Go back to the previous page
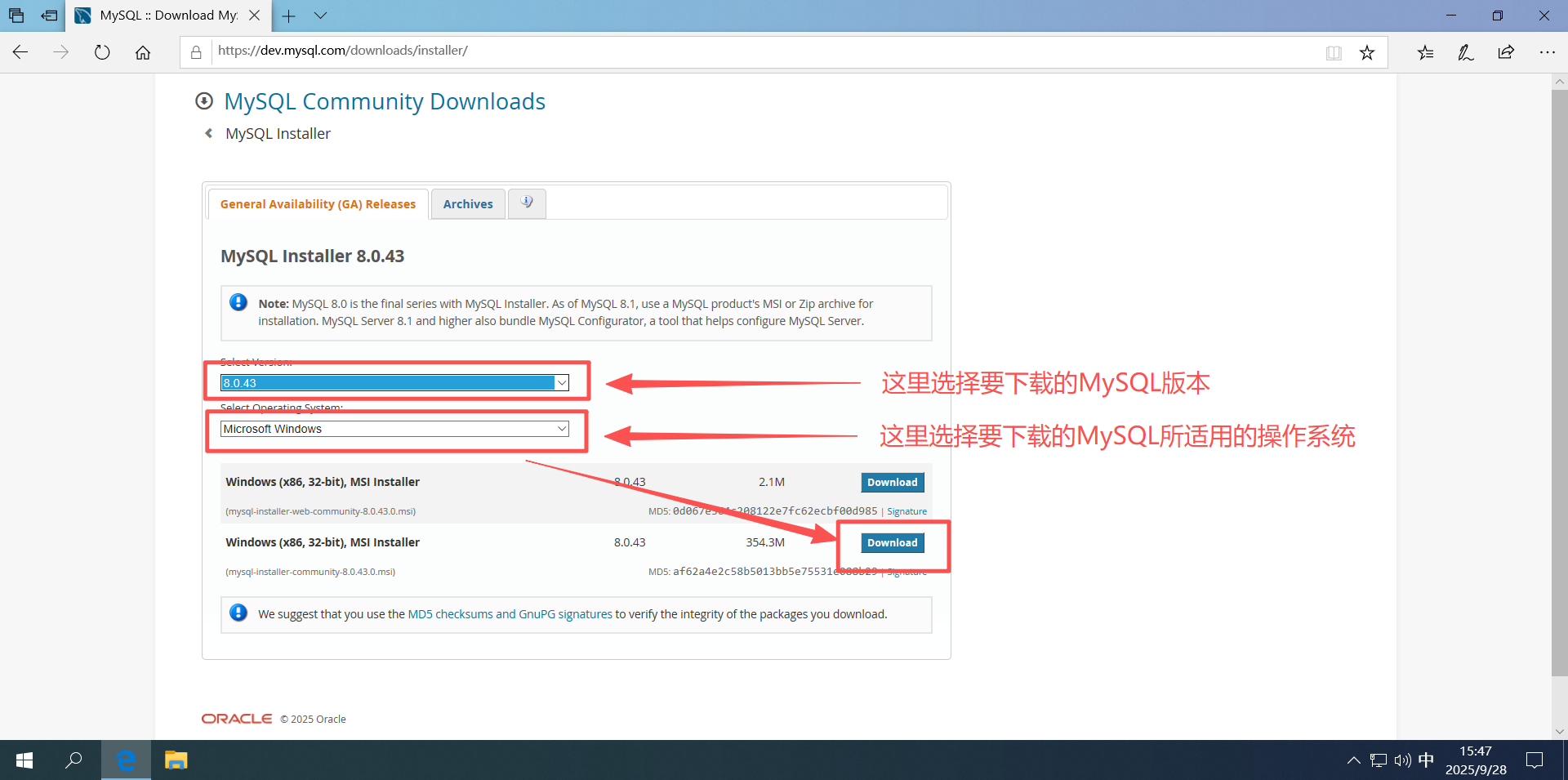Image resolution: width=1568 pixels, height=780 pixels. pos(20,52)
